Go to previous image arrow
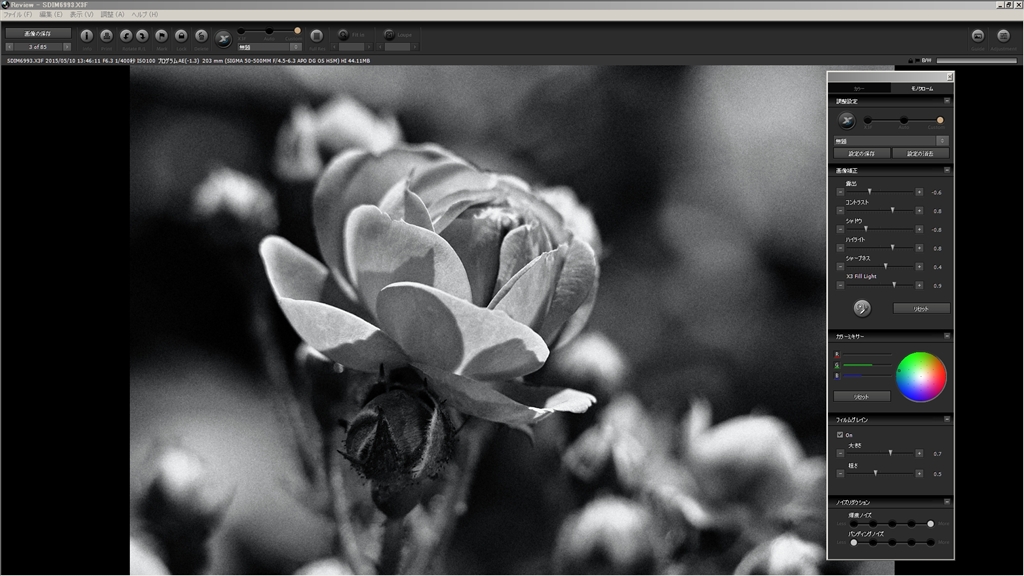Viewport: 1024px width, 576px height. (9, 47)
